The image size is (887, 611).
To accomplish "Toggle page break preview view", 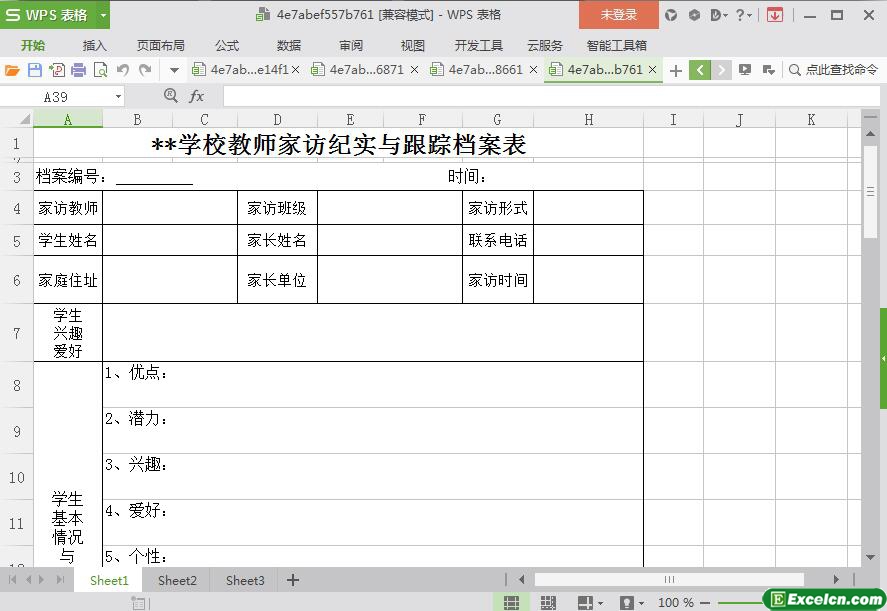I will click(548, 602).
